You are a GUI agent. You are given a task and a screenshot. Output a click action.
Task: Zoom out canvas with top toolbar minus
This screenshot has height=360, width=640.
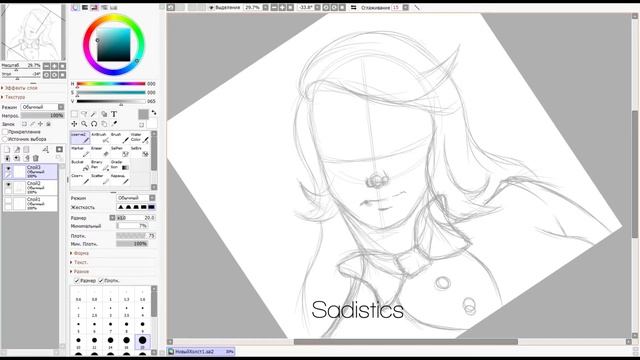(x=274, y=7)
